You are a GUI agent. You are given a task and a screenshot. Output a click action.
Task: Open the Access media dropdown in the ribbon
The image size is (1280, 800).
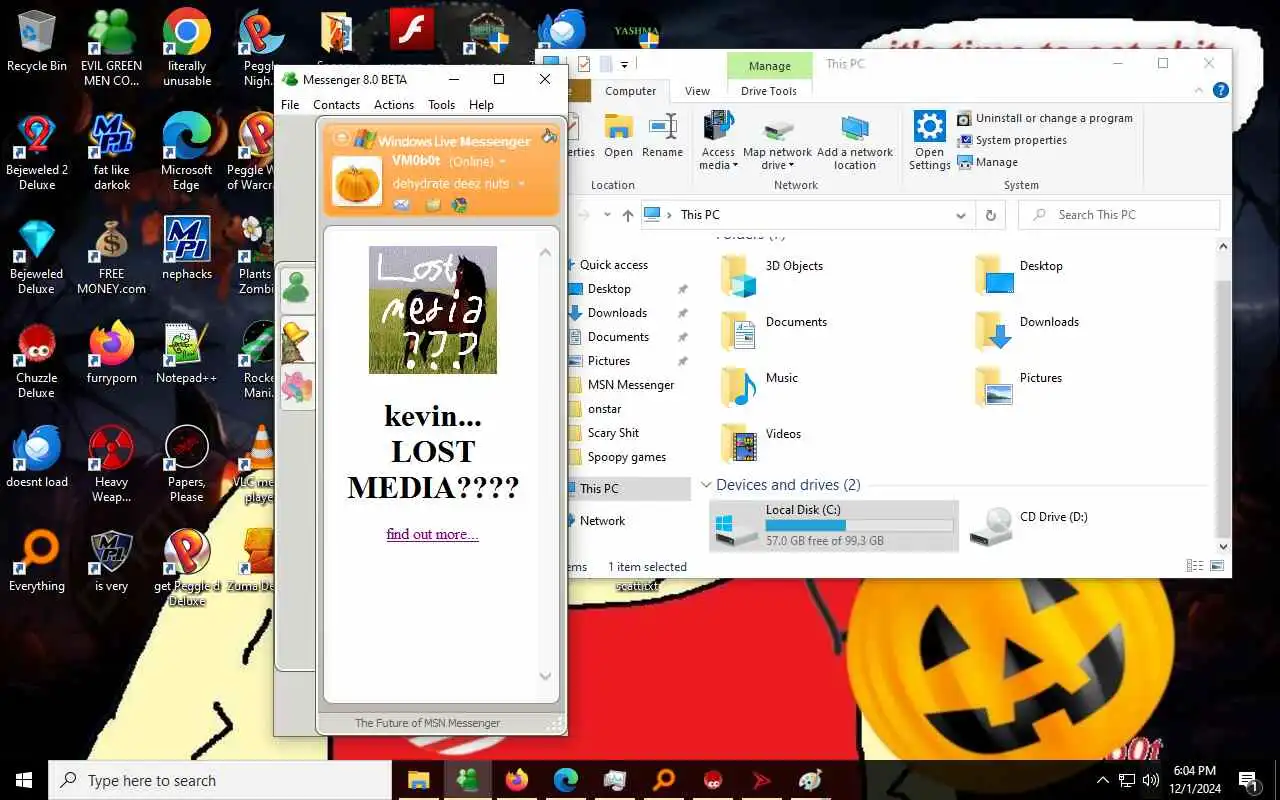(x=718, y=140)
